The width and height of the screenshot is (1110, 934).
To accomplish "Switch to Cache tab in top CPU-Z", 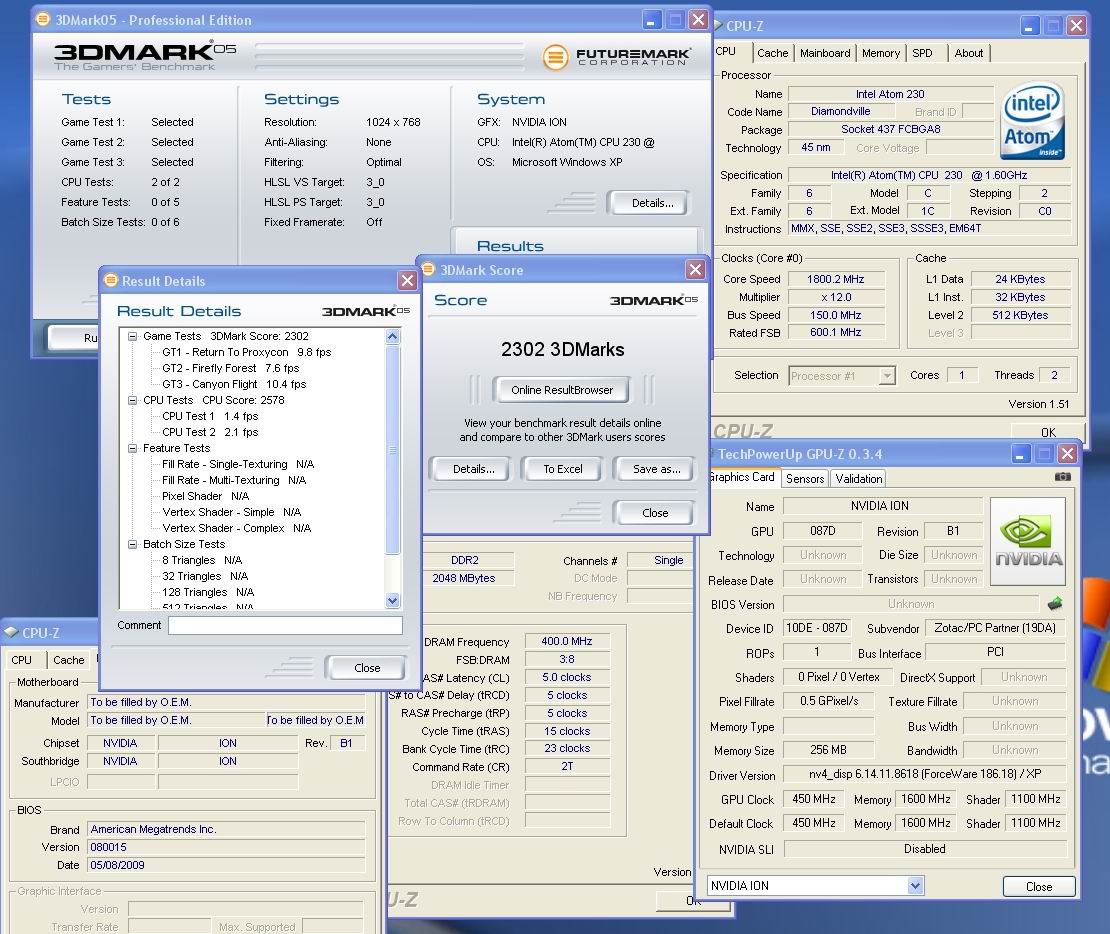I will [772, 53].
